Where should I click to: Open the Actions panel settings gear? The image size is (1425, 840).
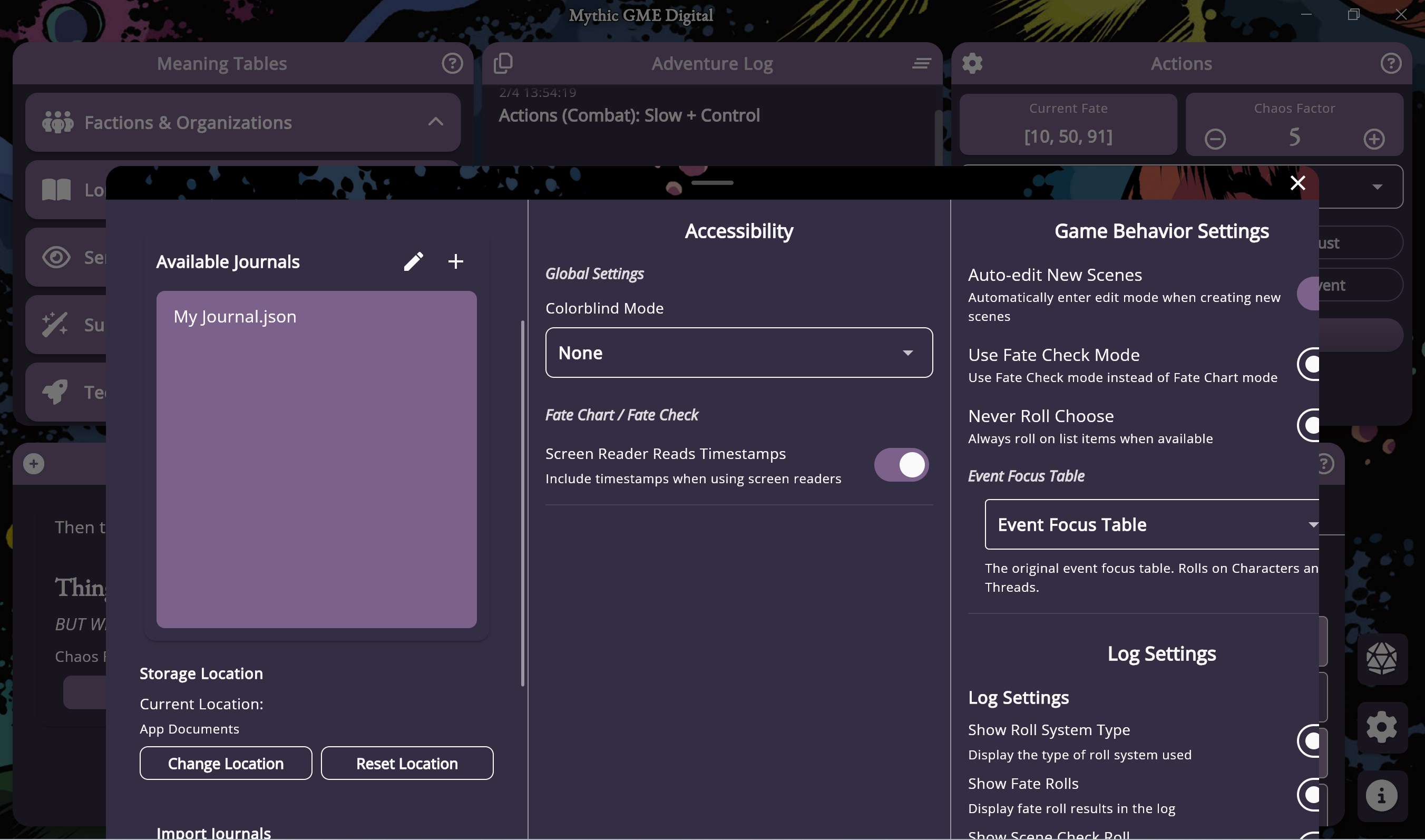click(972, 63)
